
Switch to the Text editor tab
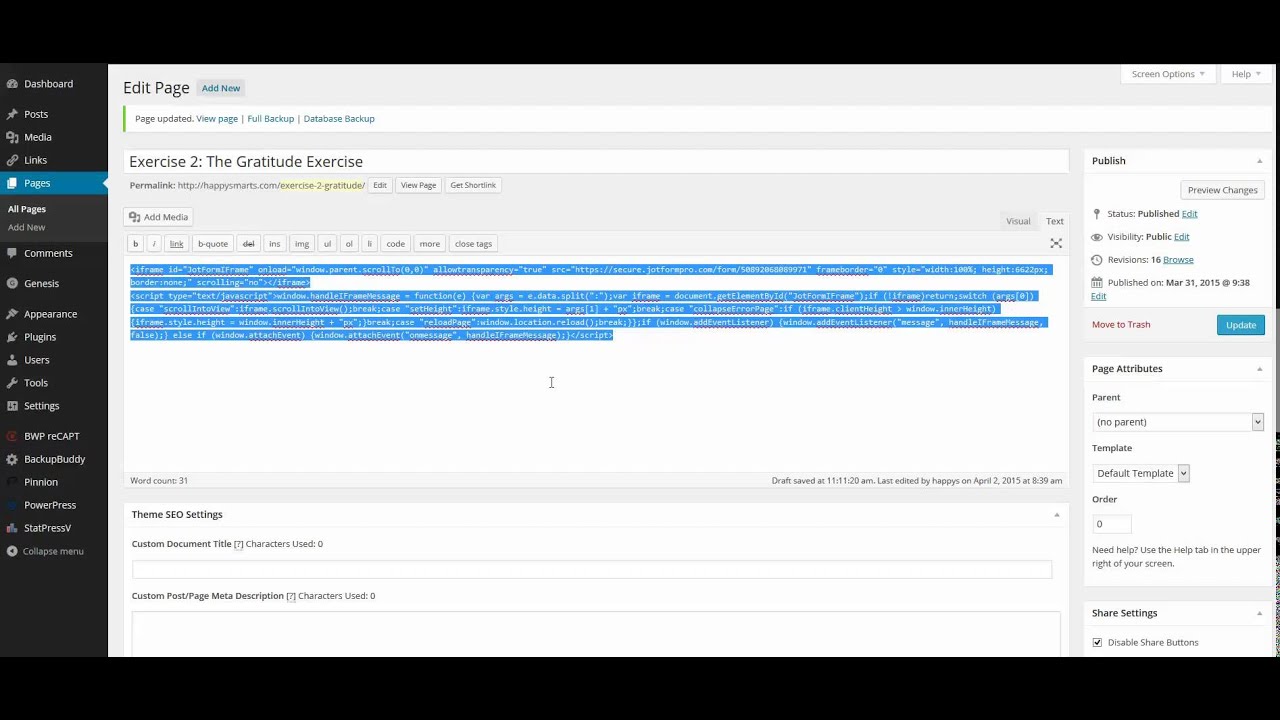[x=1055, y=221]
